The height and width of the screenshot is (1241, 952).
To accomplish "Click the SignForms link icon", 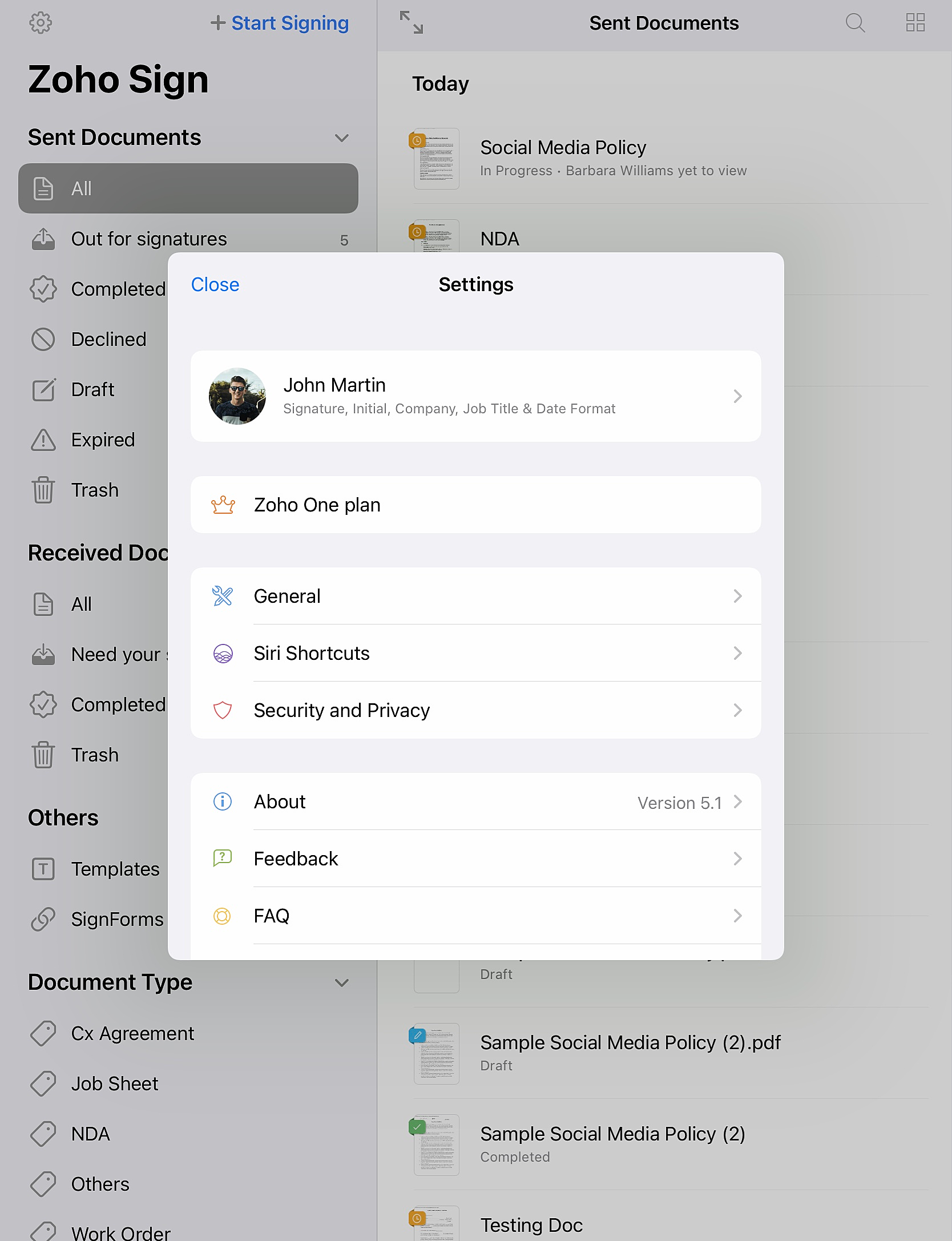I will pos(43,919).
